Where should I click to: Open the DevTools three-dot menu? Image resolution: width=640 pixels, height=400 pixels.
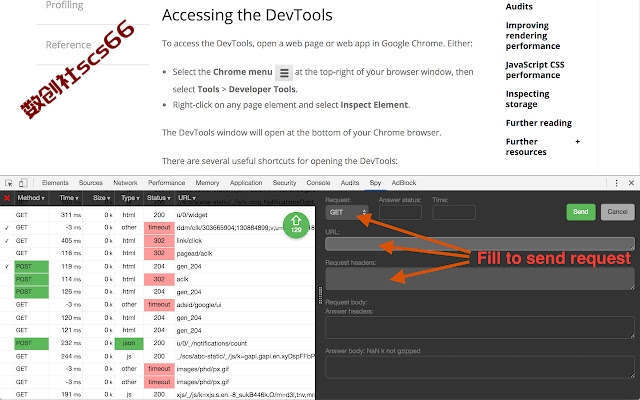click(x=616, y=183)
